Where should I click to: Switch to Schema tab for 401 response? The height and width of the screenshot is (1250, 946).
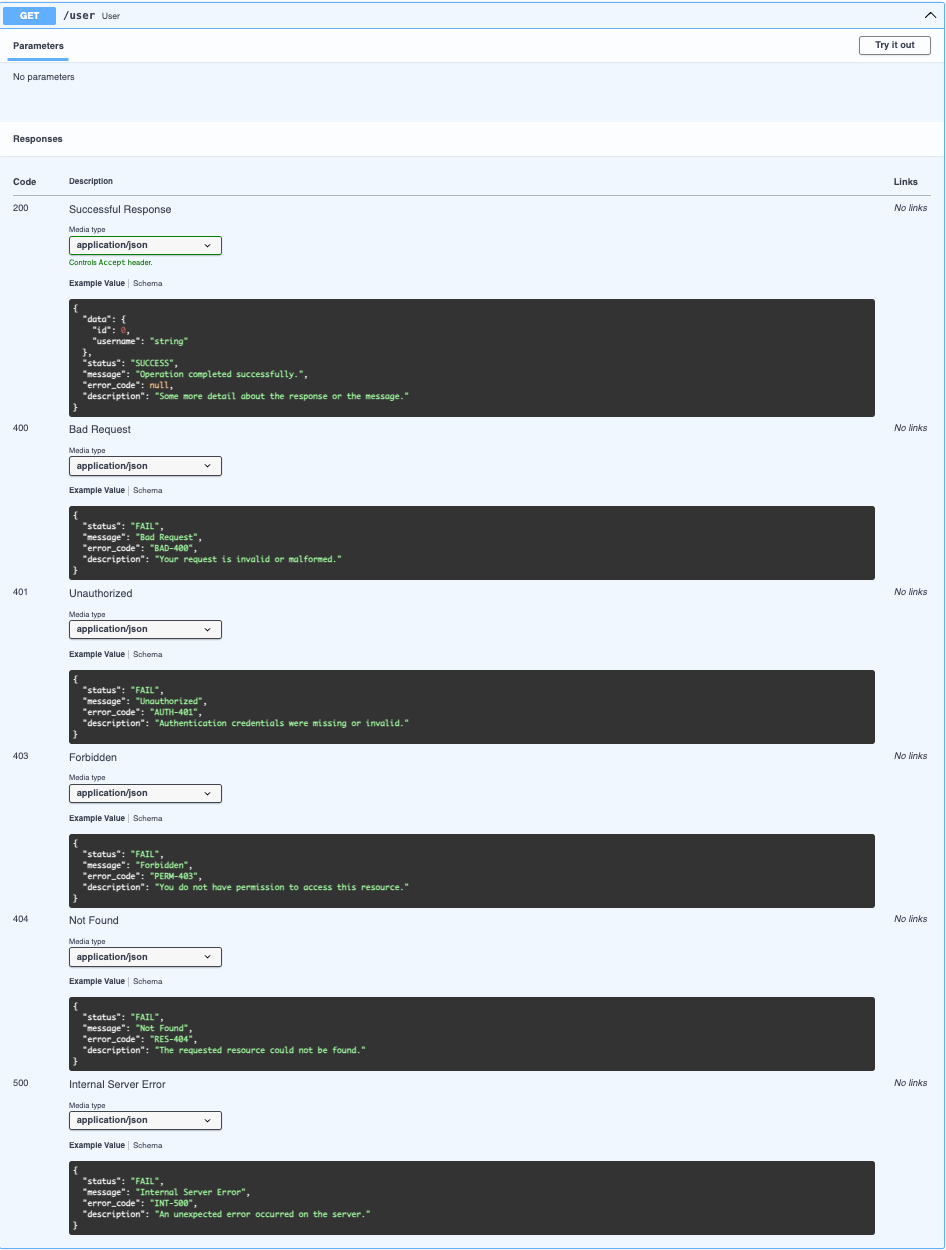tap(147, 654)
